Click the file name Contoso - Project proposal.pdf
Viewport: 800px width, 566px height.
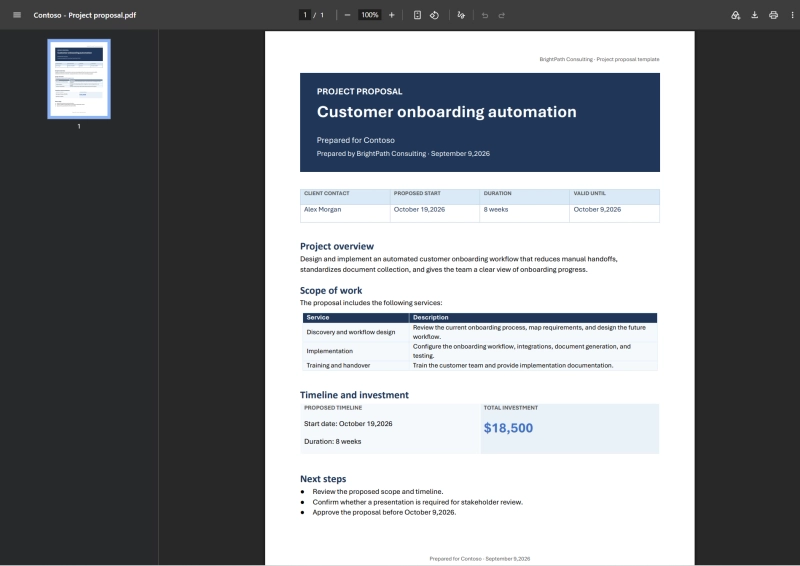pos(85,15)
